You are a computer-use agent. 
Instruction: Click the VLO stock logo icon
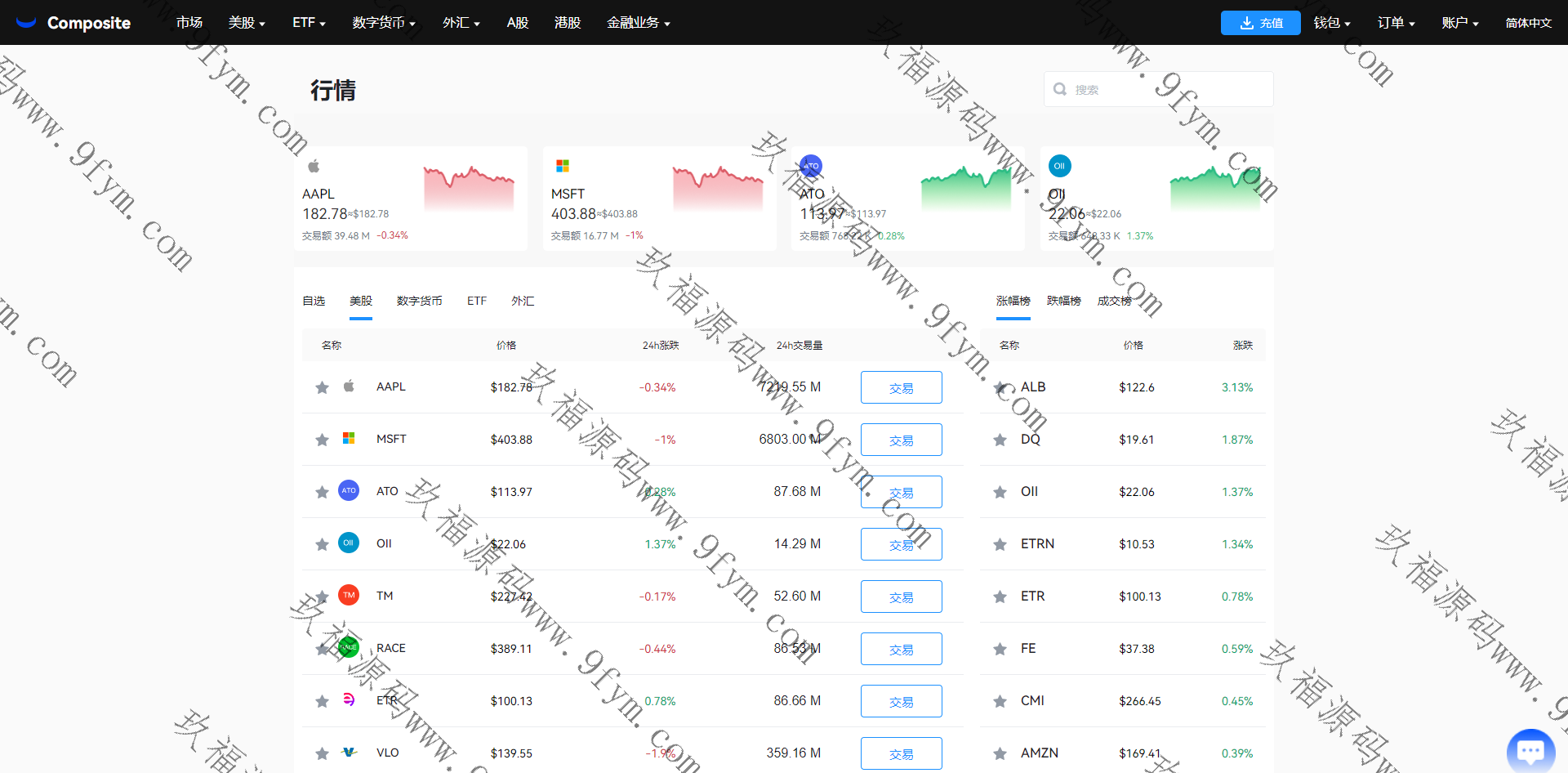click(x=349, y=753)
